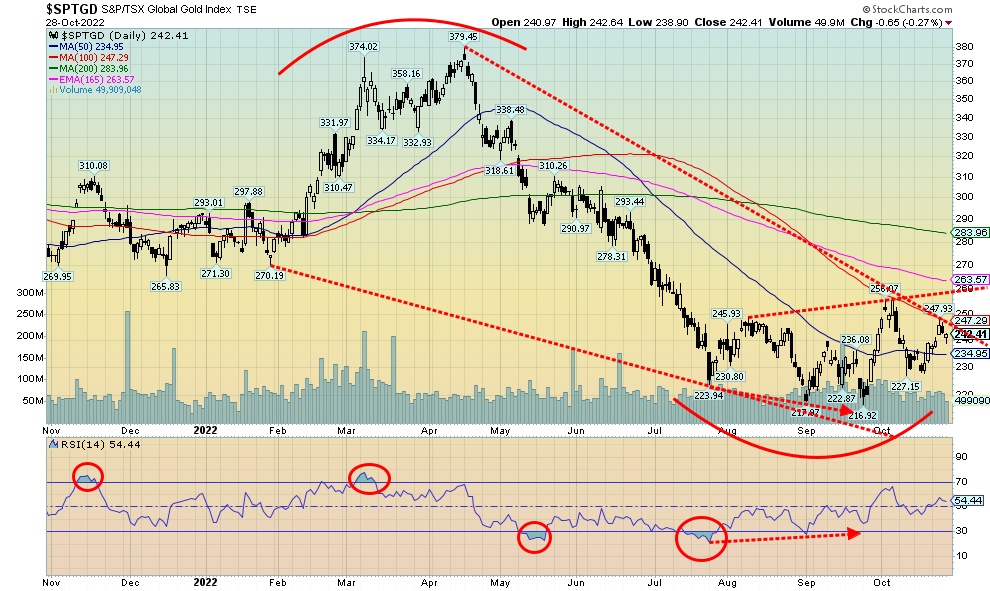Click the red circle at RSI March peak

click(x=368, y=479)
